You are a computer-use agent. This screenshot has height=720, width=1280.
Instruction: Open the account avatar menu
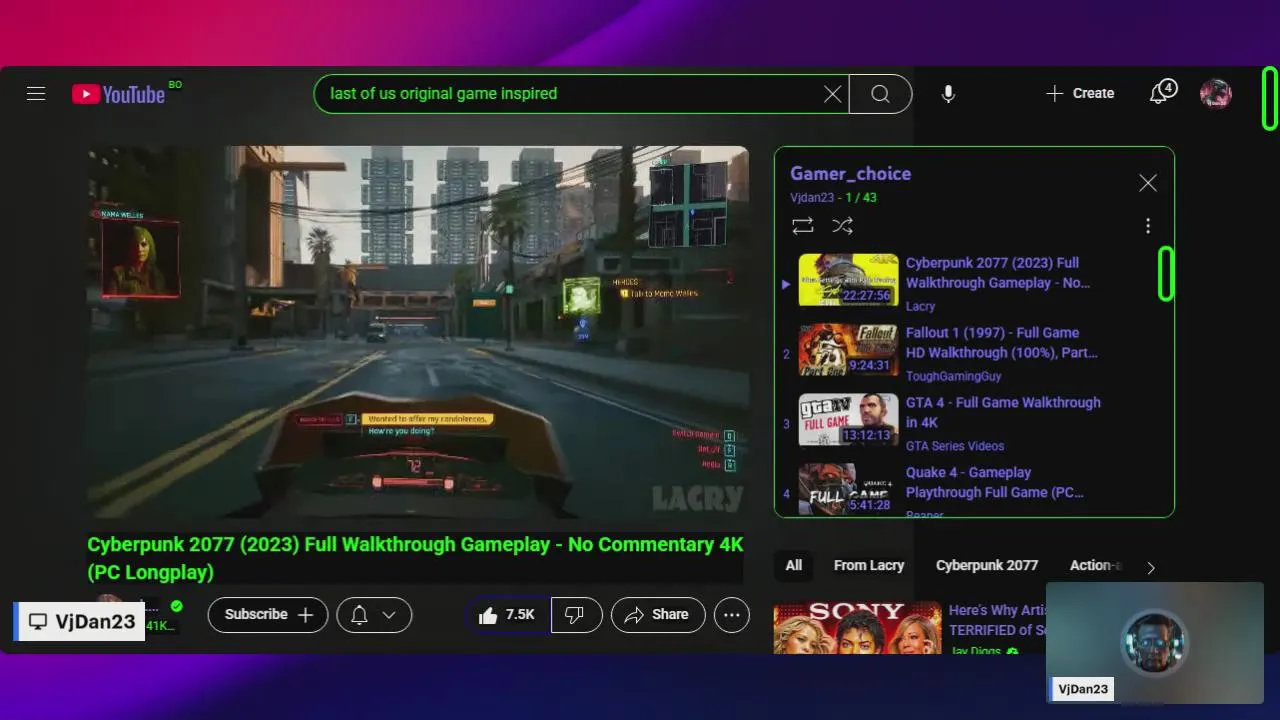(1216, 93)
